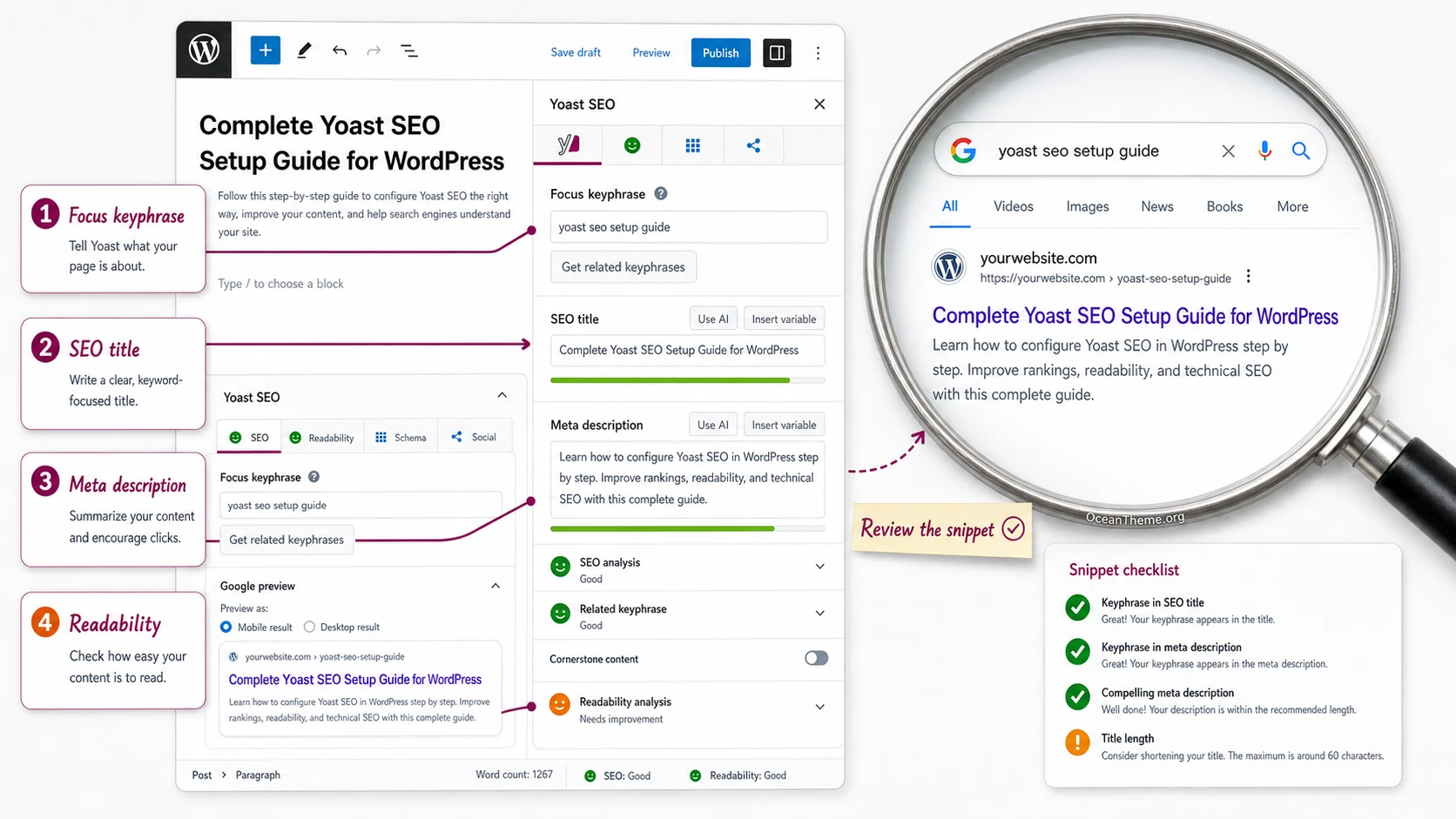This screenshot has width=1456, height=819.
Task: Open the block inserter plus button
Action: point(266,50)
